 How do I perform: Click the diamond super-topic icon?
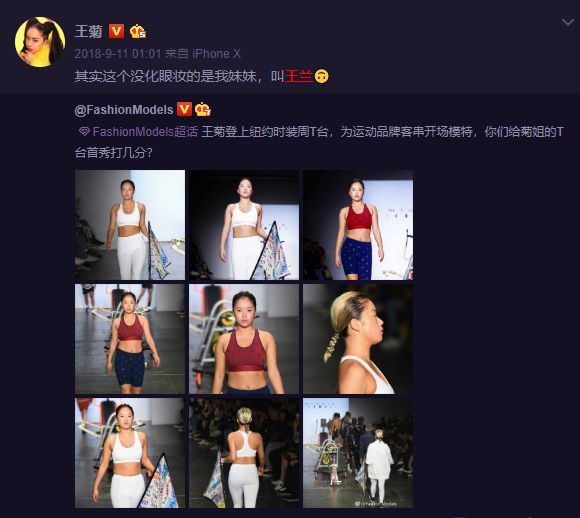tap(84, 131)
